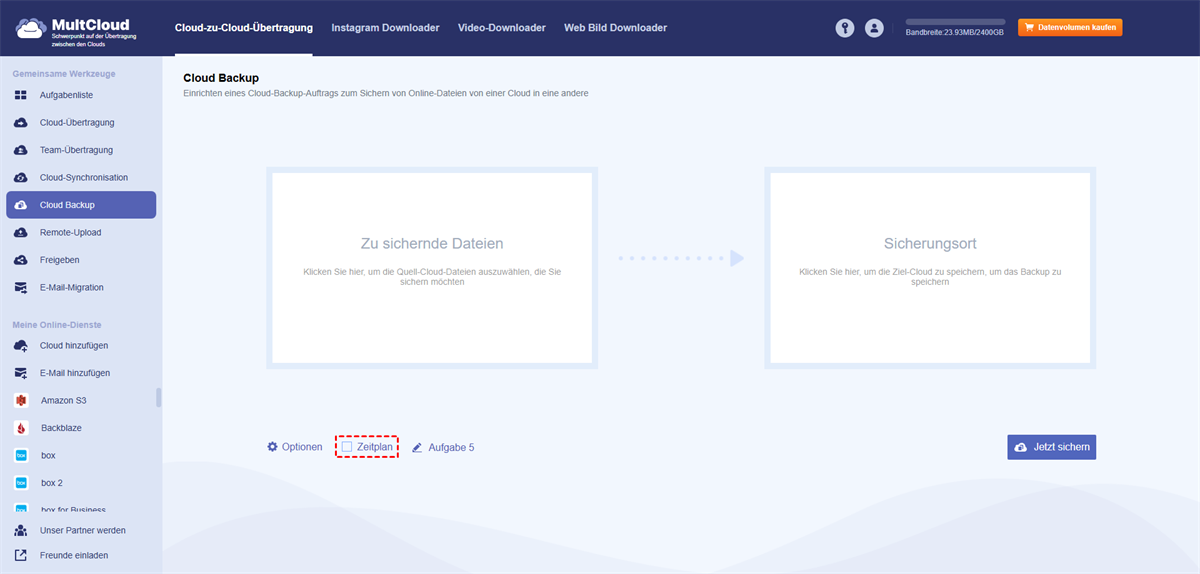This screenshot has width=1200, height=574.
Task: Open the Web Bild Downloader tab
Action: (615, 28)
